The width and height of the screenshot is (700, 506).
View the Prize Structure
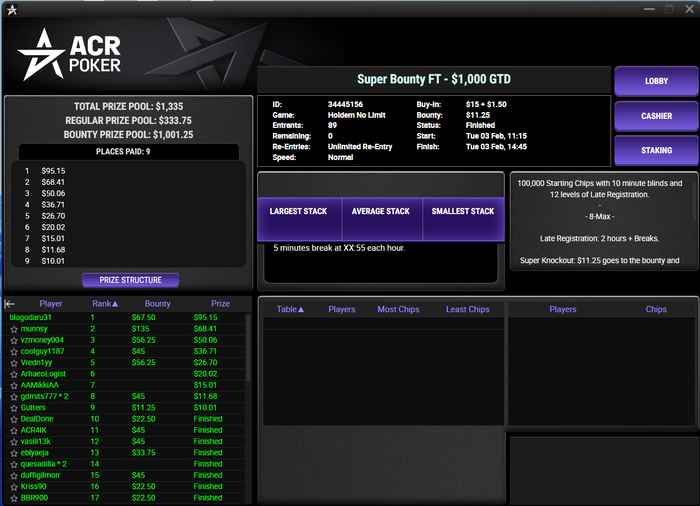[x=130, y=280]
